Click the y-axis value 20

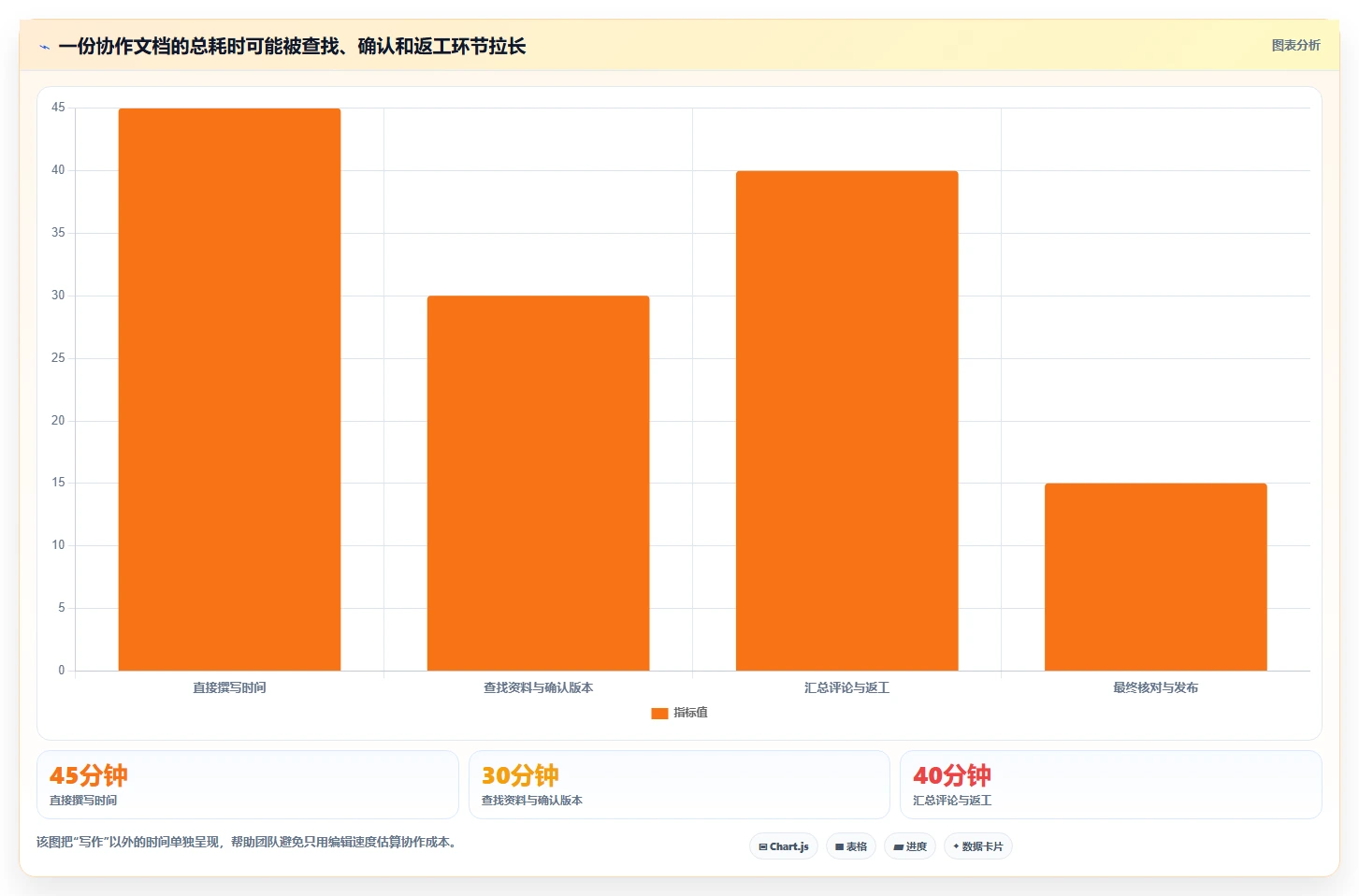58,421
